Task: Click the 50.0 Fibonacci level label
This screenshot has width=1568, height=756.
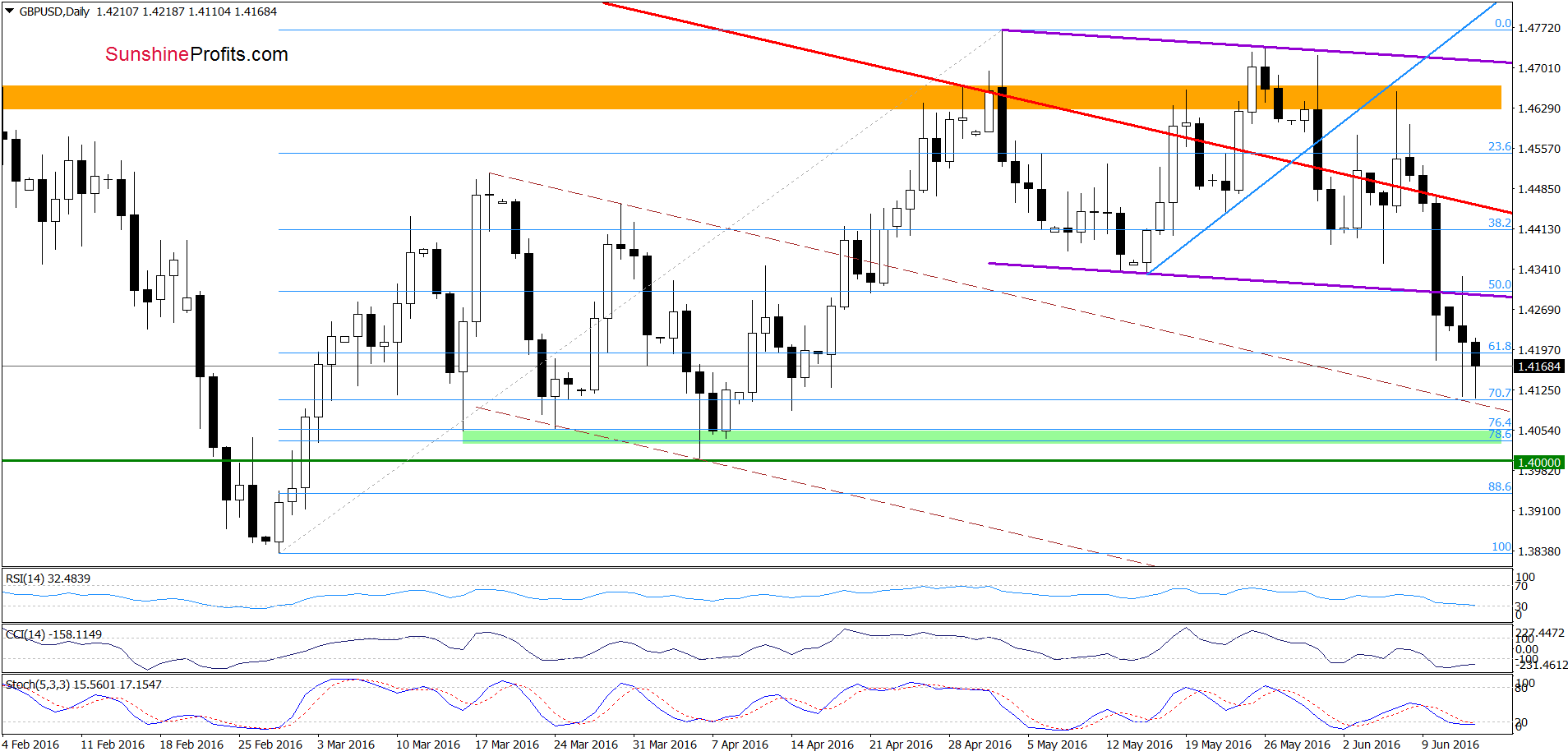Action: click(1499, 284)
